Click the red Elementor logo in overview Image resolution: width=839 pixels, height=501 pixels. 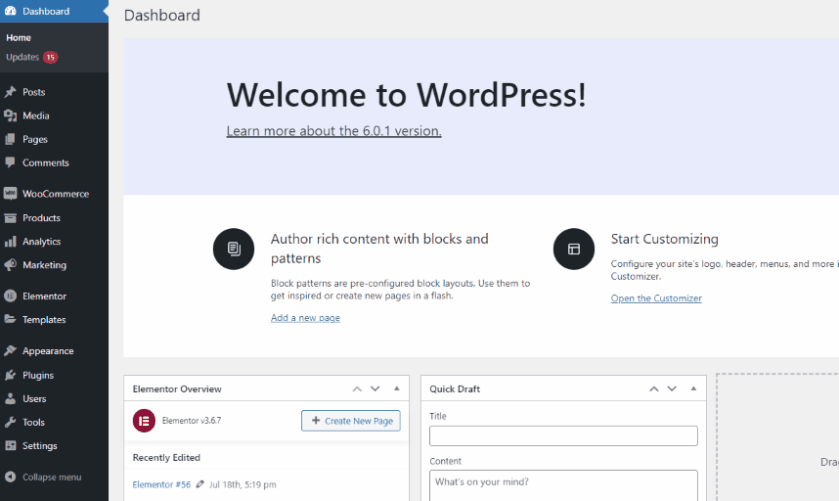coord(144,421)
